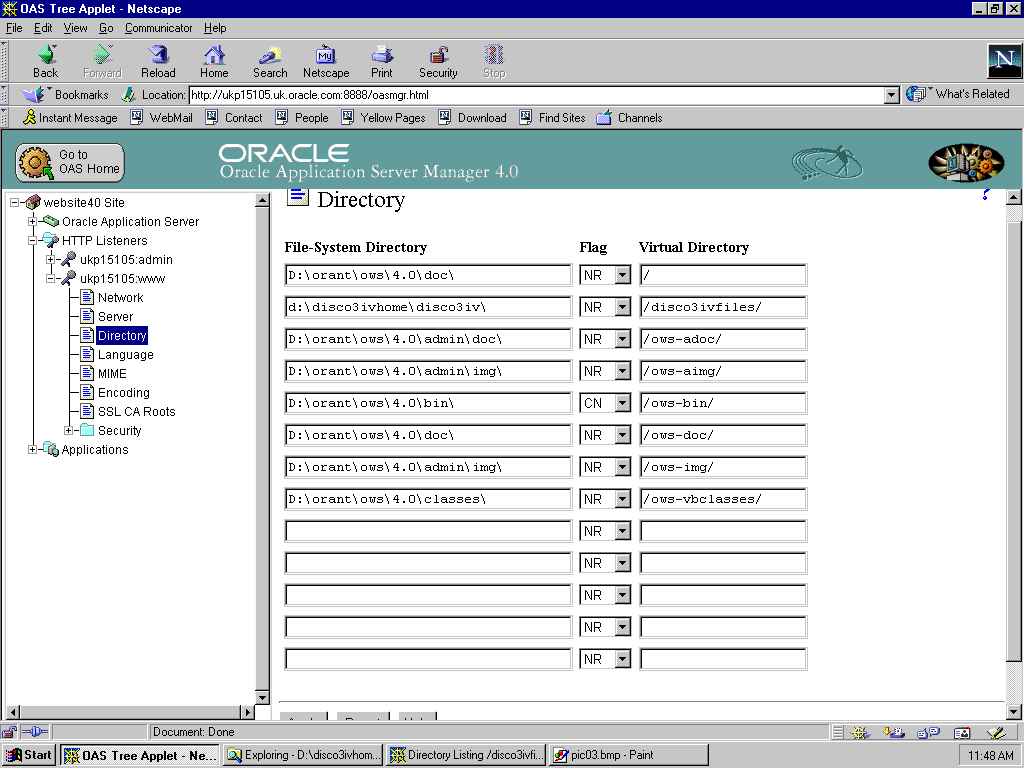Click the Search toolbar icon
This screenshot has width=1024, height=768.
[x=270, y=61]
